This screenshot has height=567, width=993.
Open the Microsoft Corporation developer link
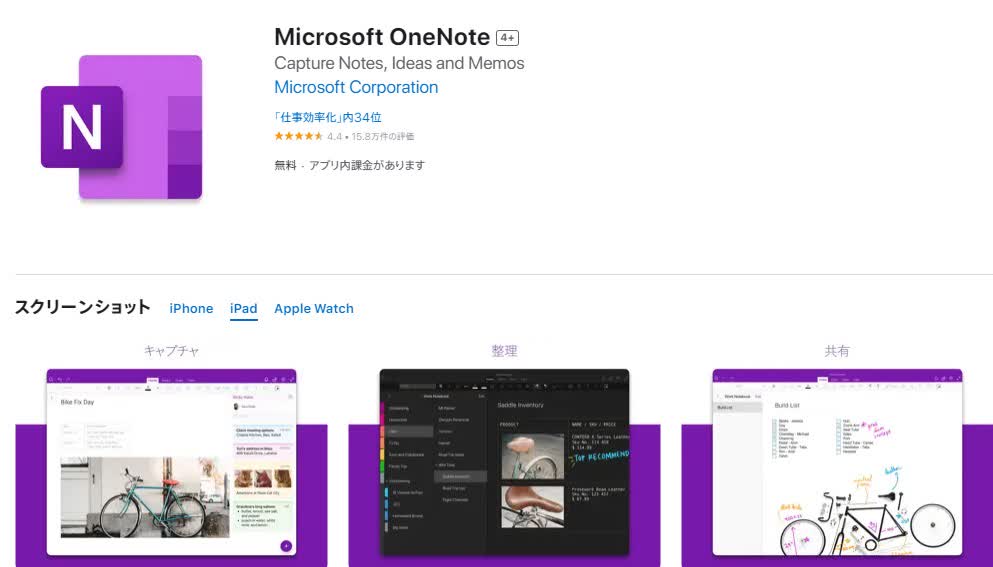(356, 87)
